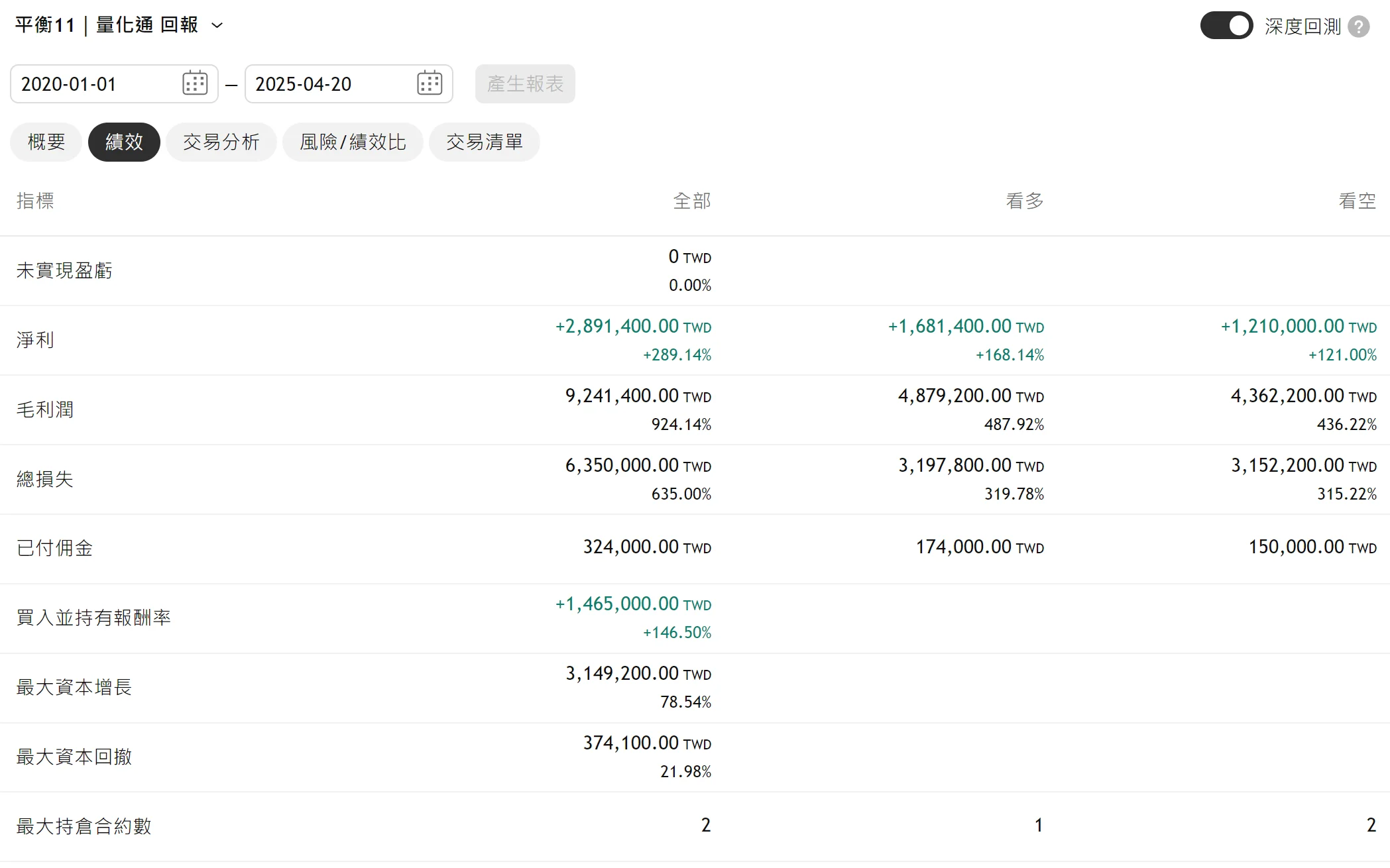The height and width of the screenshot is (868, 1390).
Task: Click the 平衡11 | 量化通 回報 title
Action: tap(107, 25)
